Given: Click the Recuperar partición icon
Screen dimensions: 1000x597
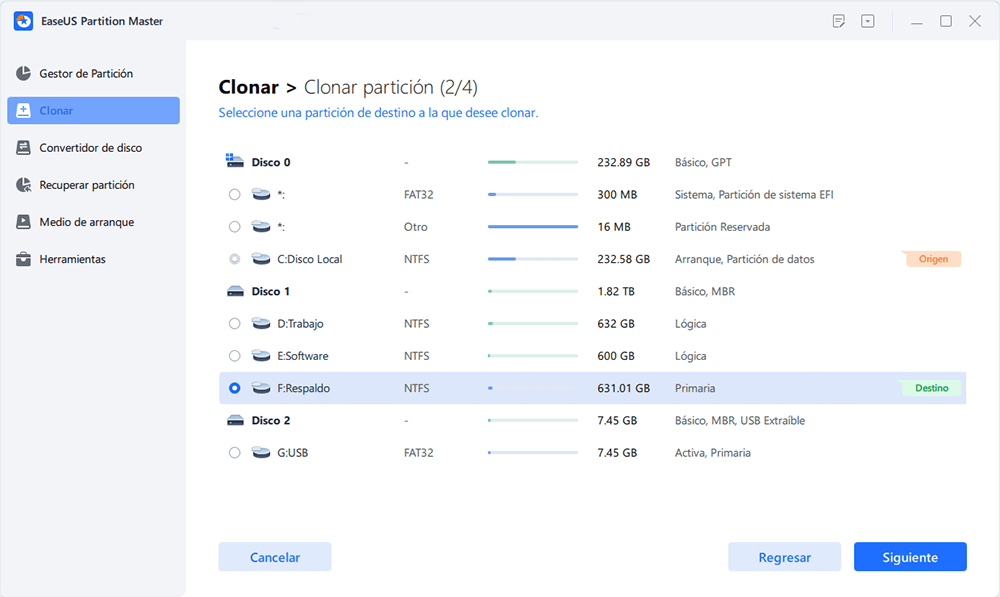Looking at the screenshot, I should 24,185.
